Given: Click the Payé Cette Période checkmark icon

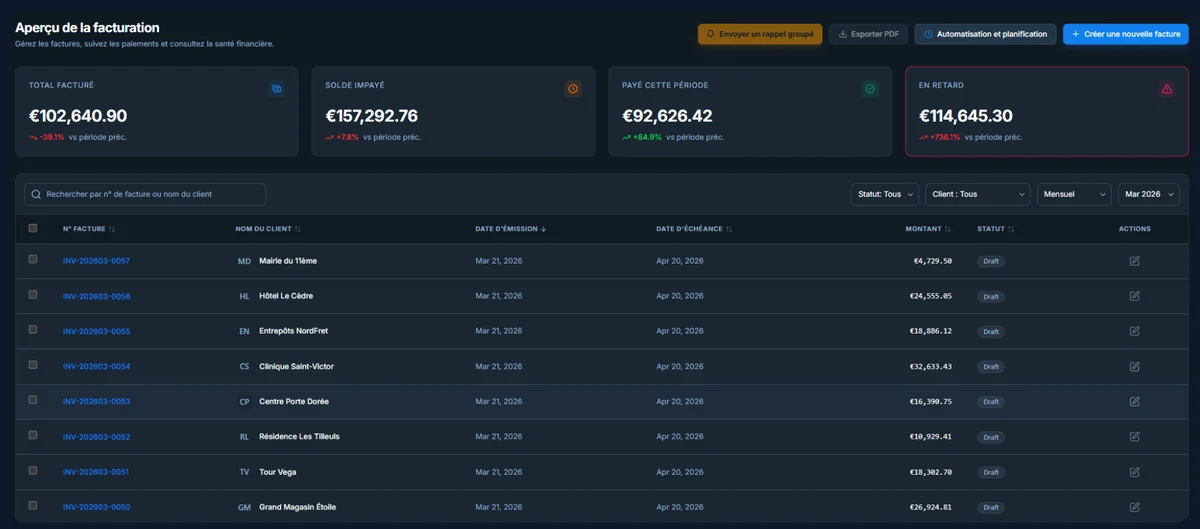Looking at the screenshot, I should [870, 89].
